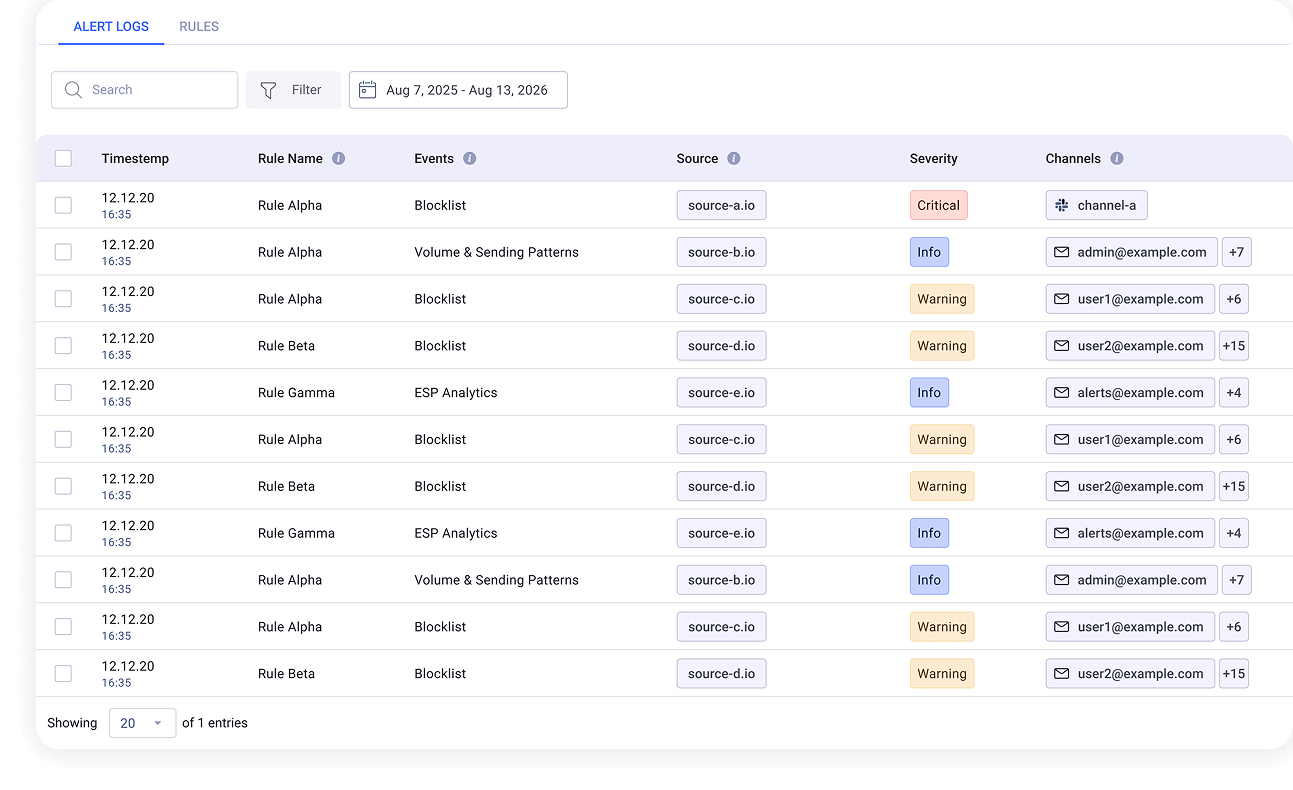Image resolution: width=1293 pixels, height=790 pixels.
Task: Click the mail icon on the first admin@example.com chip
Action: coord(1062,252)
